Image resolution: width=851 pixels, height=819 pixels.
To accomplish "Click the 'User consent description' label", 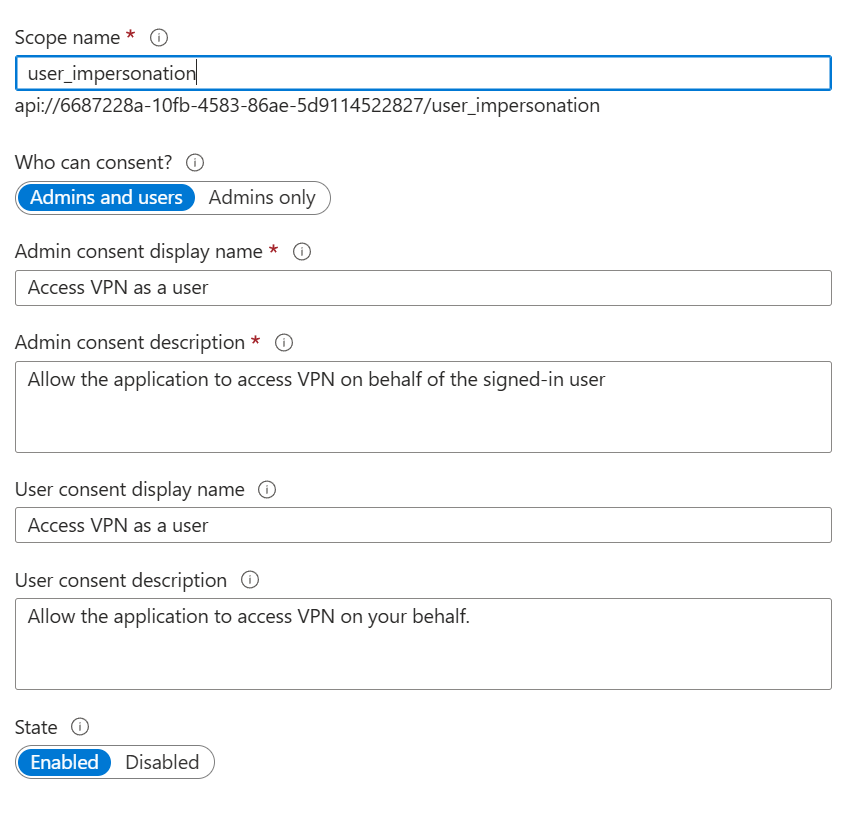I will tap(121, 580).
